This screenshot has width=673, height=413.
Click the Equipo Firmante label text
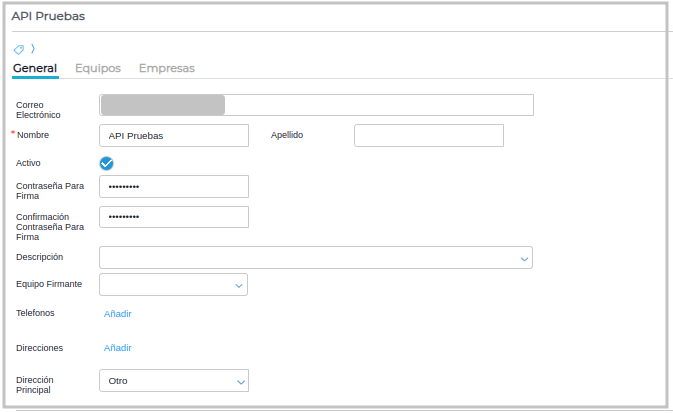49,284
